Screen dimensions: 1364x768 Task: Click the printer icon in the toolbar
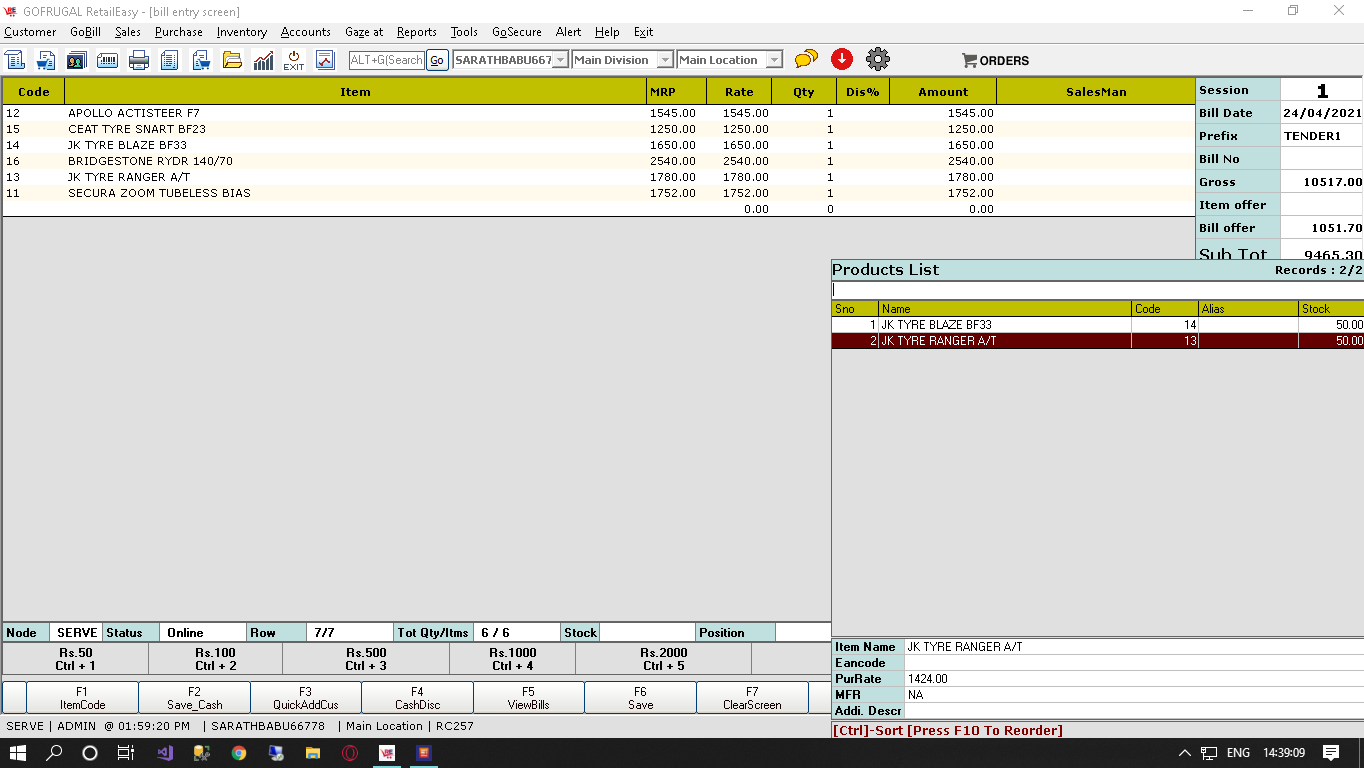click(x=139, y=60)
